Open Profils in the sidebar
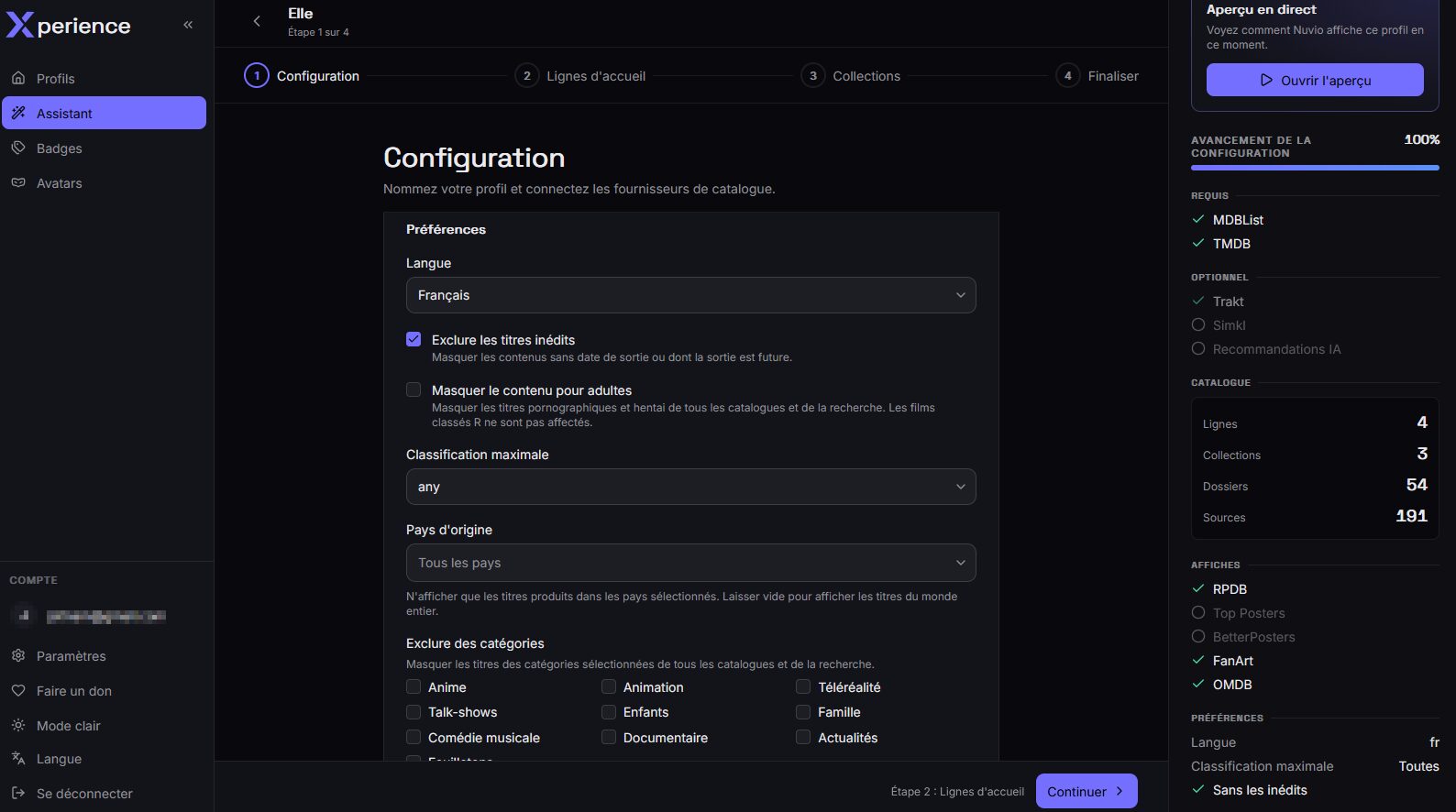The width and height of the screenshot is (1456, 812). pos(104,78)
